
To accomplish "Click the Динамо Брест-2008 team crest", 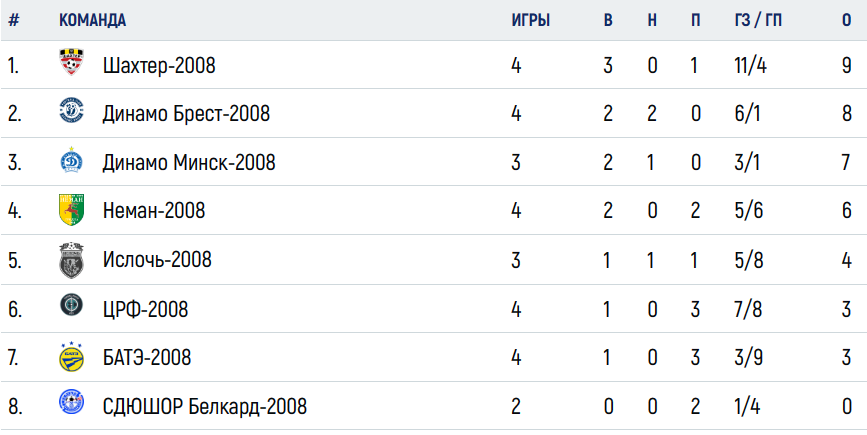I will click(x=71, y=110).
